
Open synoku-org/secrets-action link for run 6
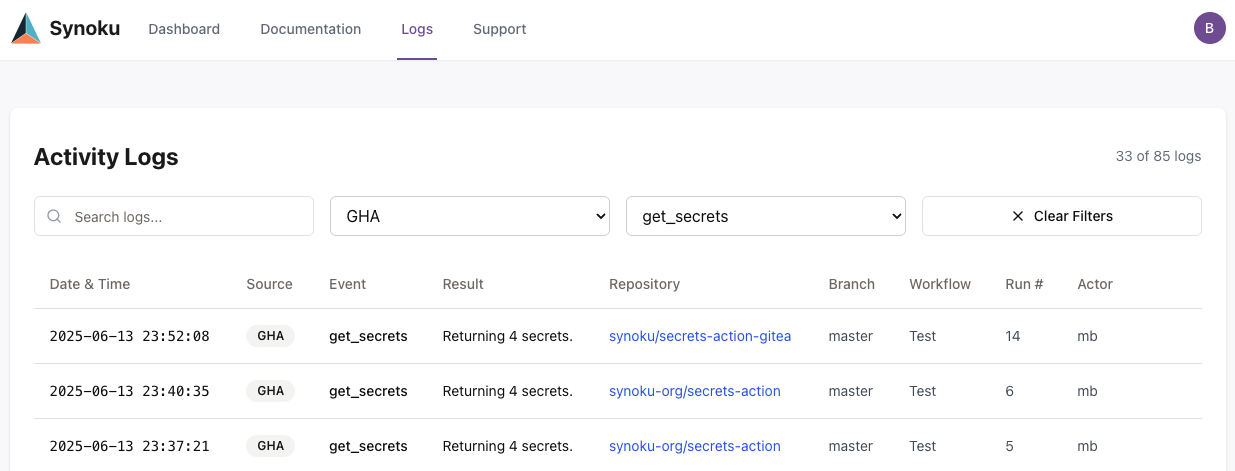[x=694, y=391]
